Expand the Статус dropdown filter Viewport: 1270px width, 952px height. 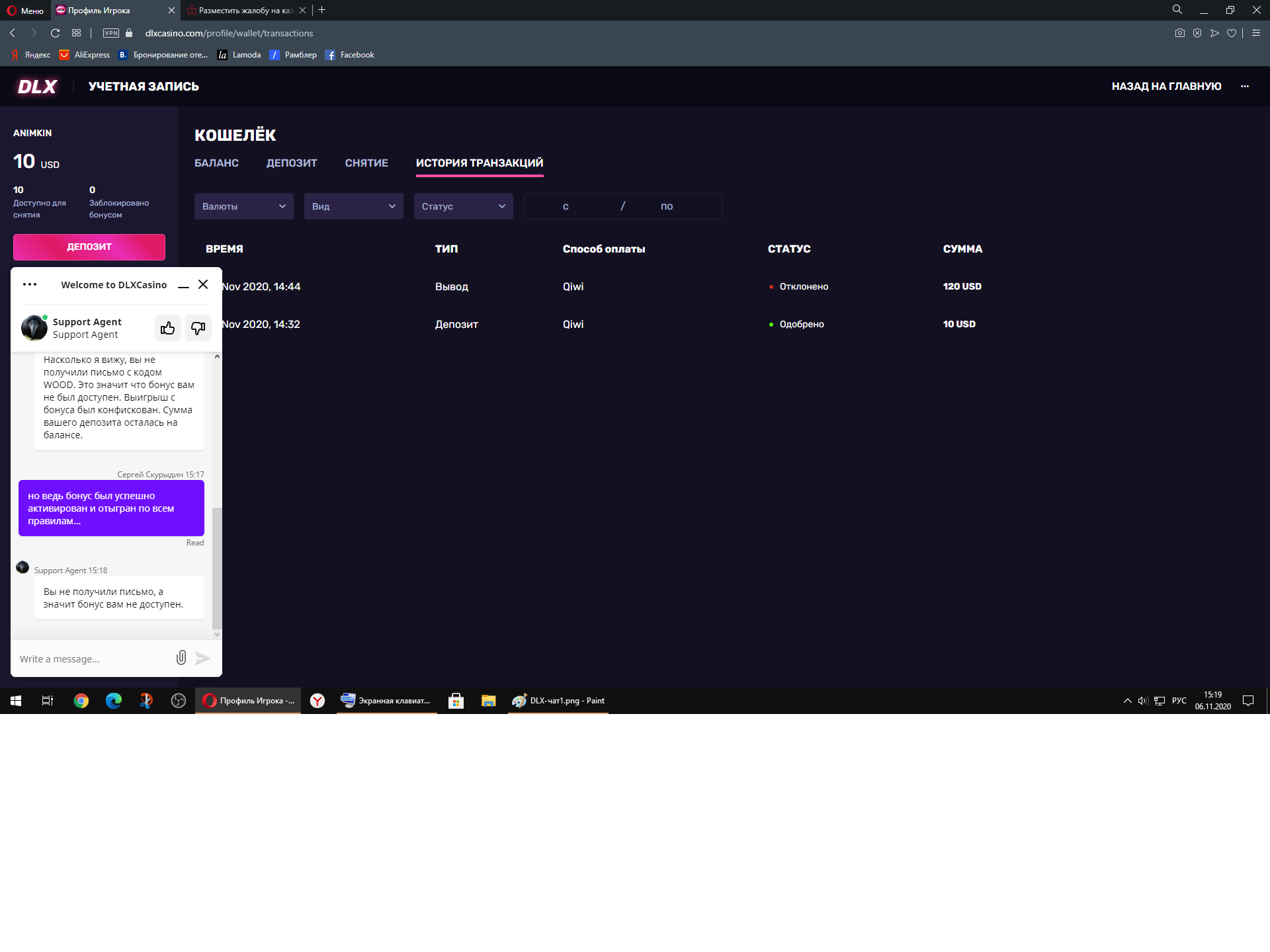click(x=463, y=206)
